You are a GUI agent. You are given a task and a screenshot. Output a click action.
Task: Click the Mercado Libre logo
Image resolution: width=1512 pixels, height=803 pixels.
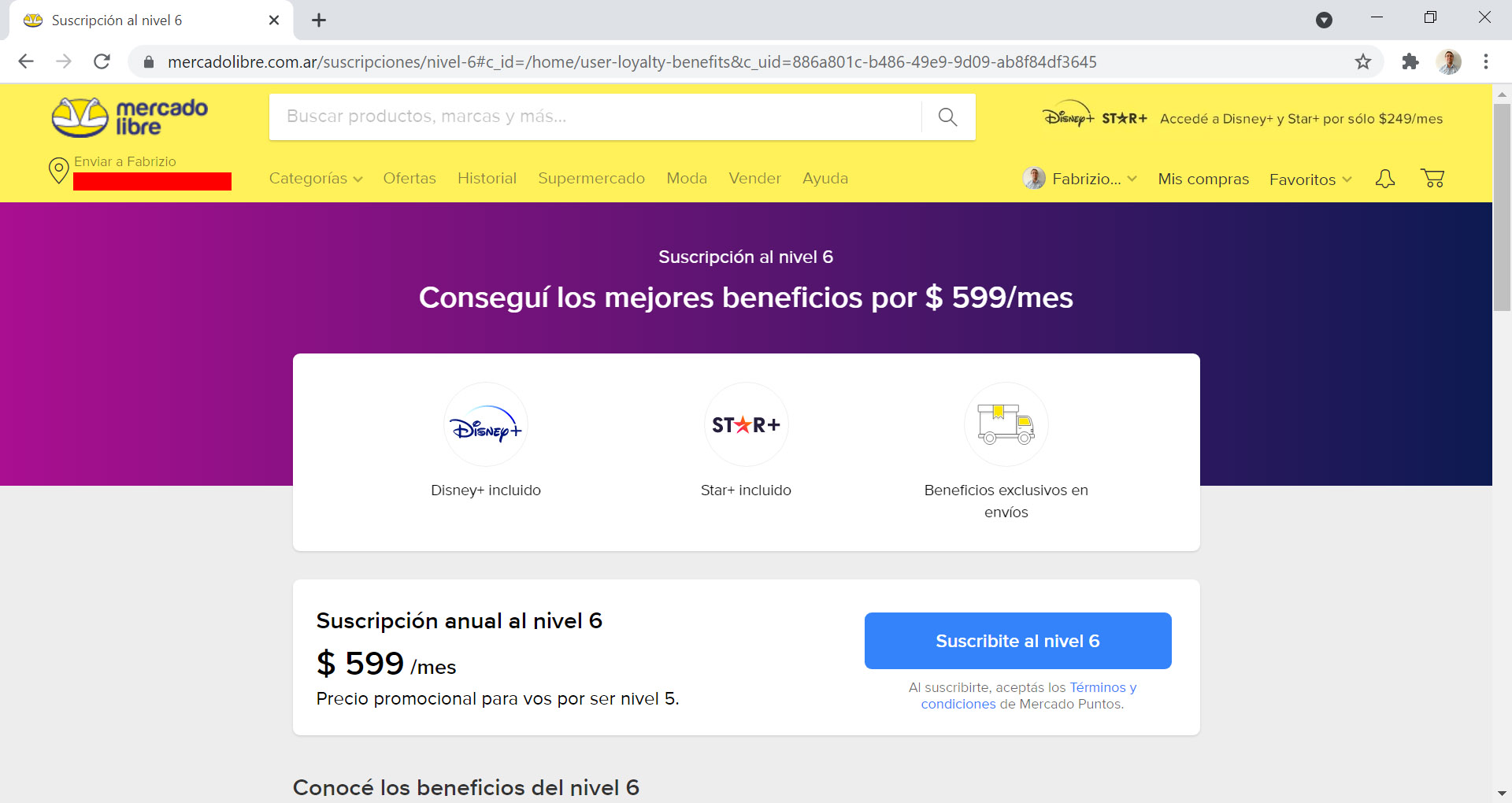coord(130,117)
